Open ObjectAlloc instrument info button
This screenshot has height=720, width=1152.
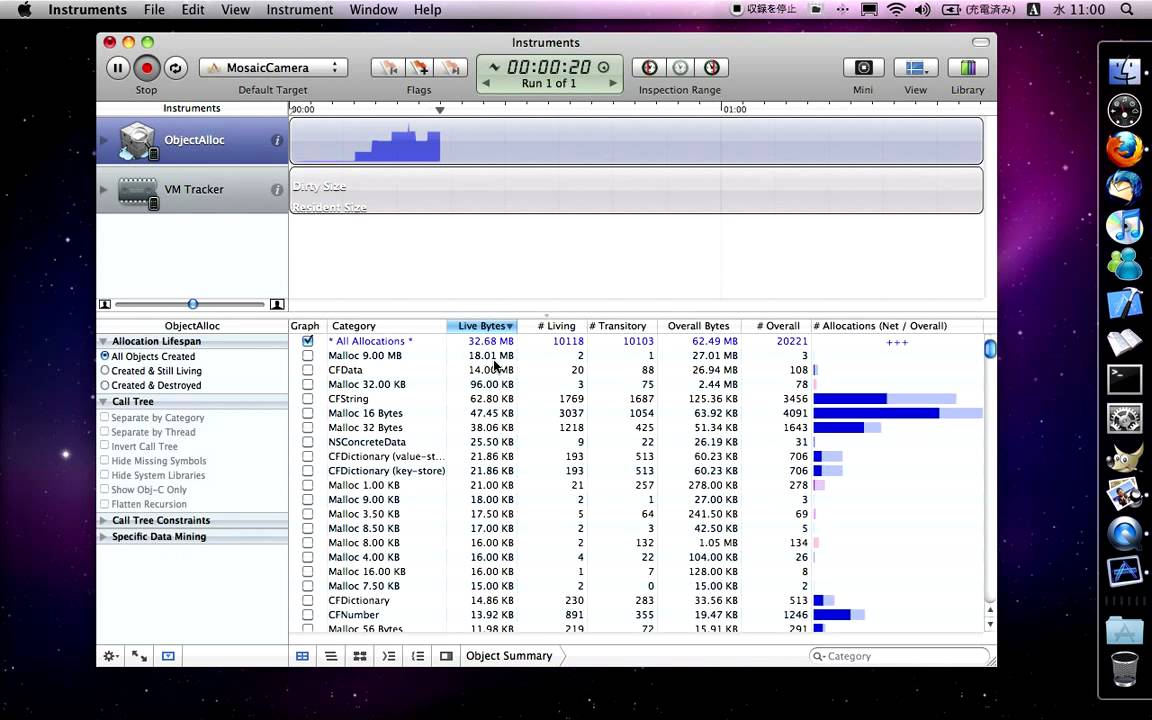coord(276,140)
